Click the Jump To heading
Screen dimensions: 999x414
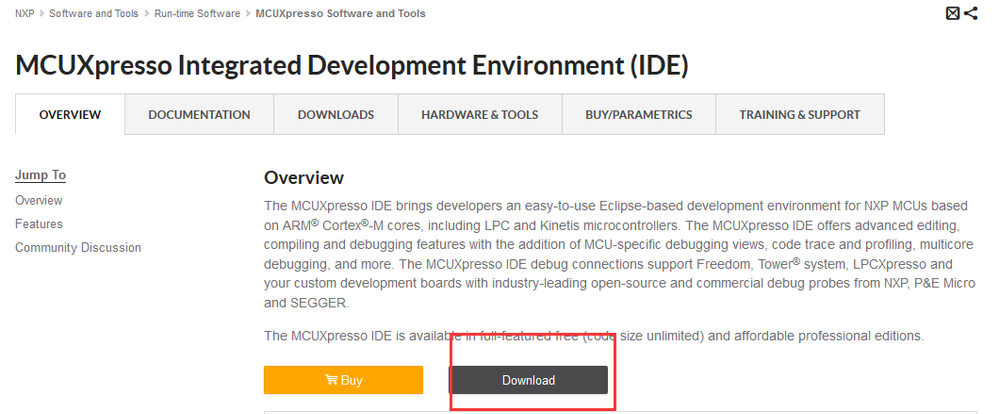[41, 175]
